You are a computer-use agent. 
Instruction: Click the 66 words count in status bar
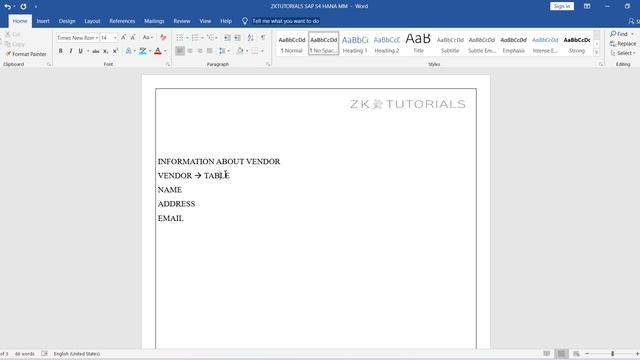point(24,353)
